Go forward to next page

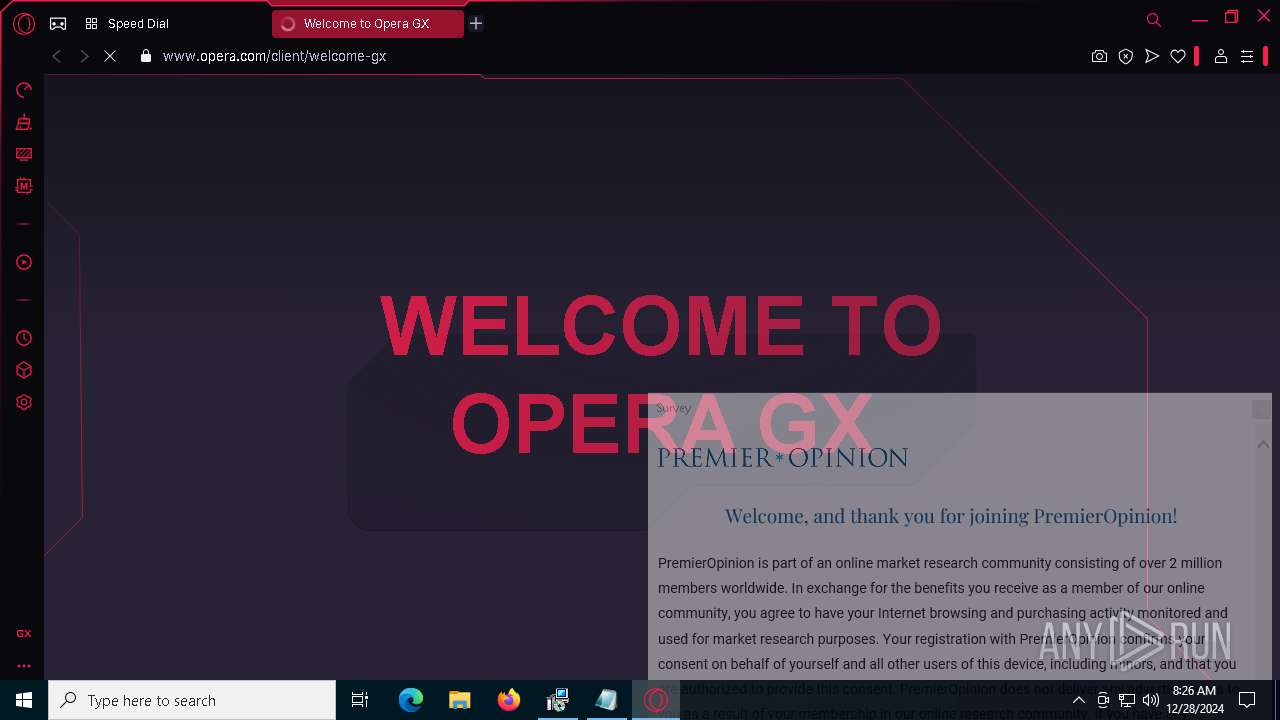coord(84,57)
